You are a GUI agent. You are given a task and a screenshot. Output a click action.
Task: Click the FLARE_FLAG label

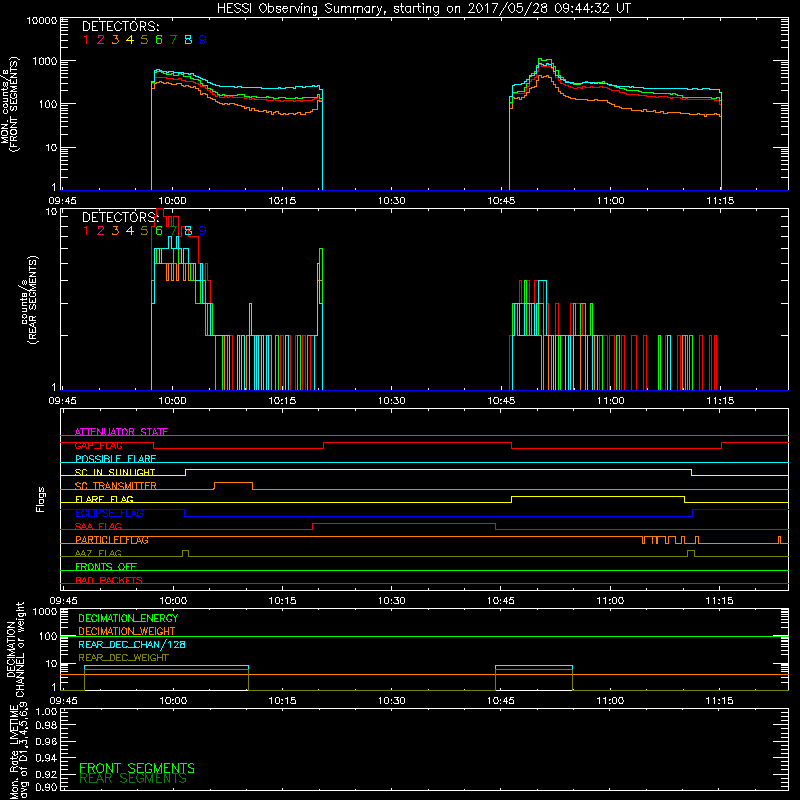(104, 499)
